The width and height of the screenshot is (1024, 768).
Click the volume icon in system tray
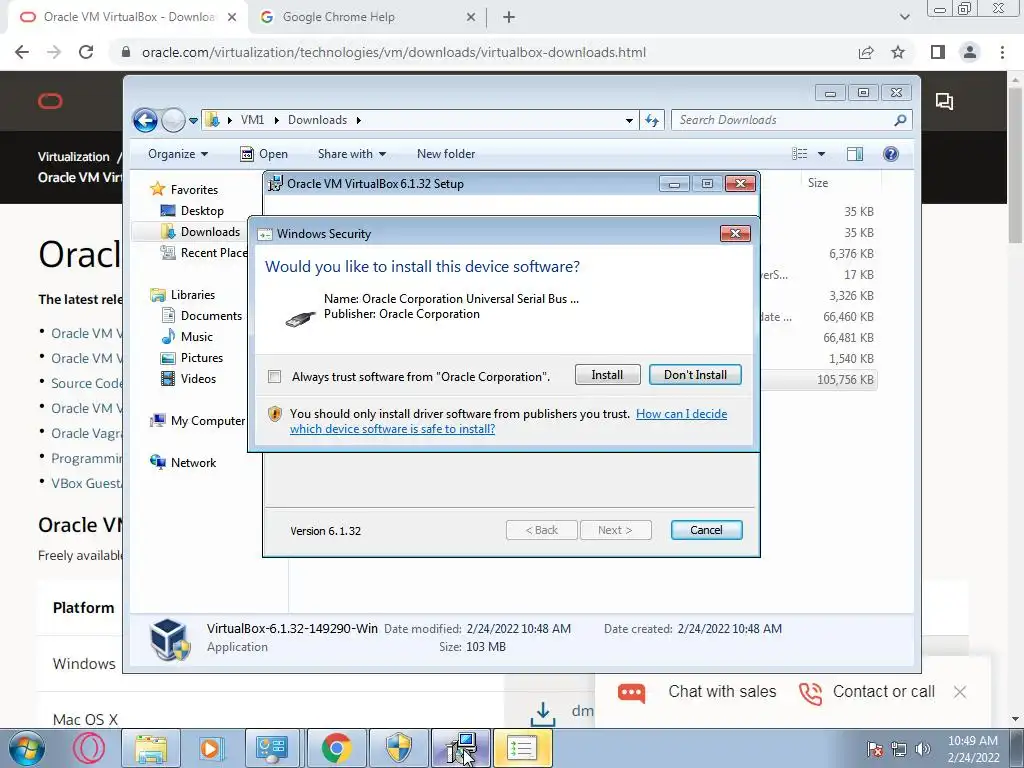point(923,748)
